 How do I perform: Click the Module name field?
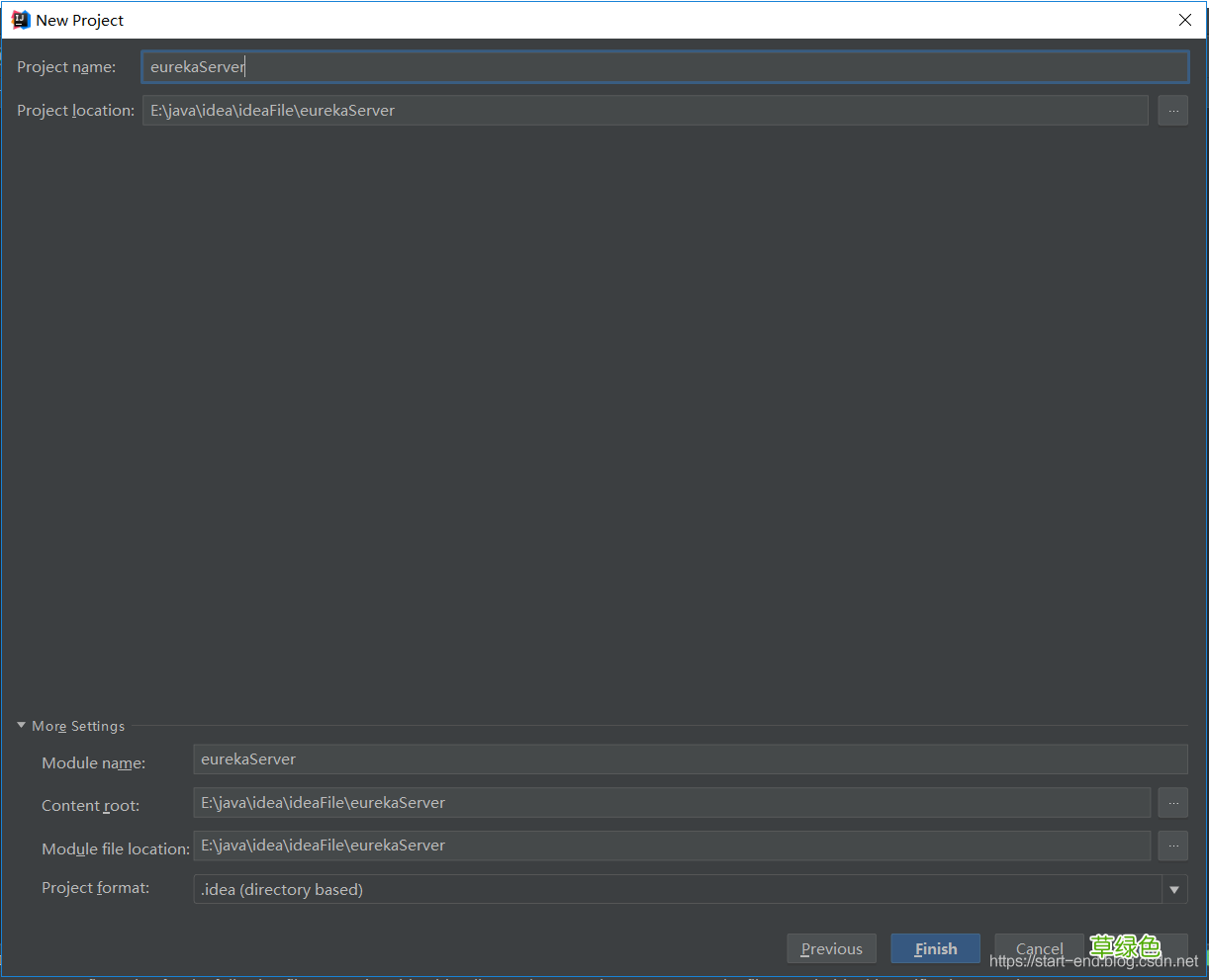click(691, 759)
